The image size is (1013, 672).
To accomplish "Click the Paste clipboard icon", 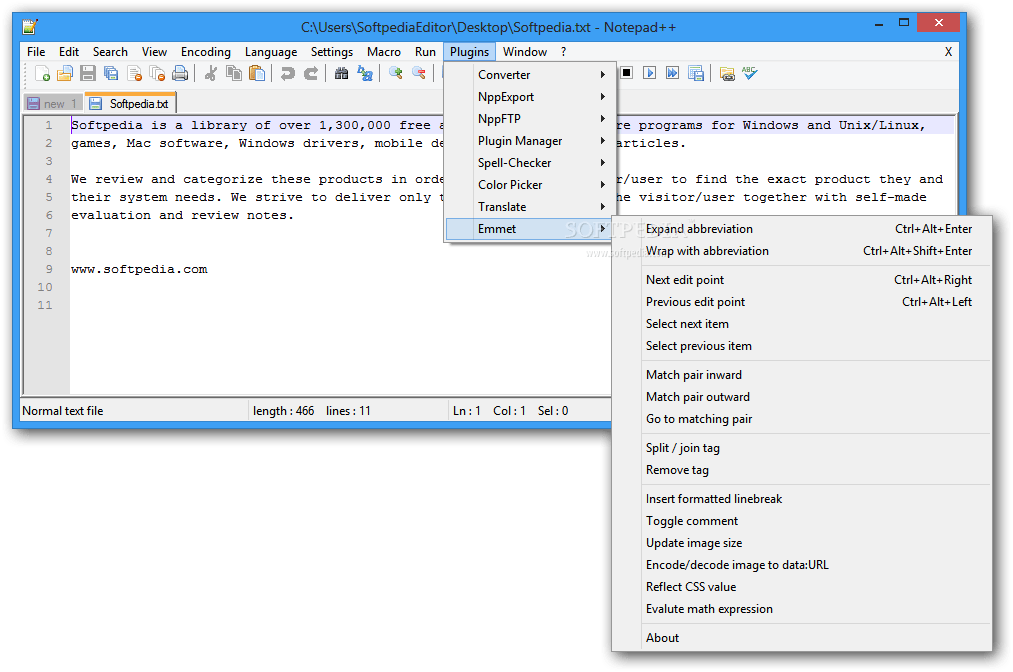I will coord(257,74).
